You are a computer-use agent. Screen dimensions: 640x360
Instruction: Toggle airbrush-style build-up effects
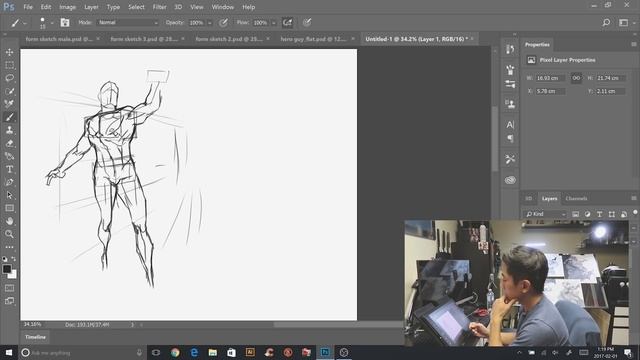pyautogui.click(x=287, y=23)
